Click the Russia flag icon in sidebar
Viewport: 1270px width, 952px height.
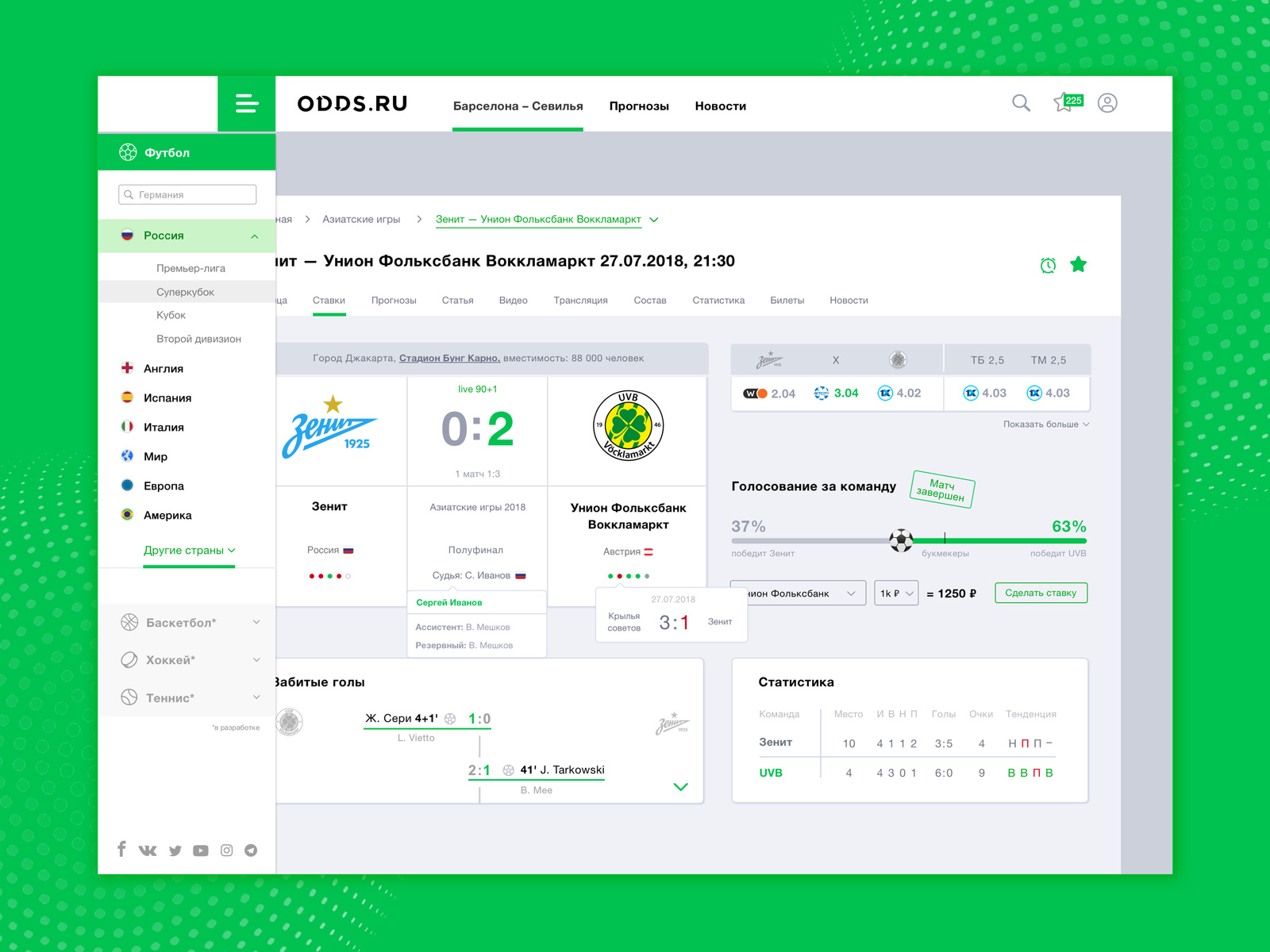click(127, 235)
